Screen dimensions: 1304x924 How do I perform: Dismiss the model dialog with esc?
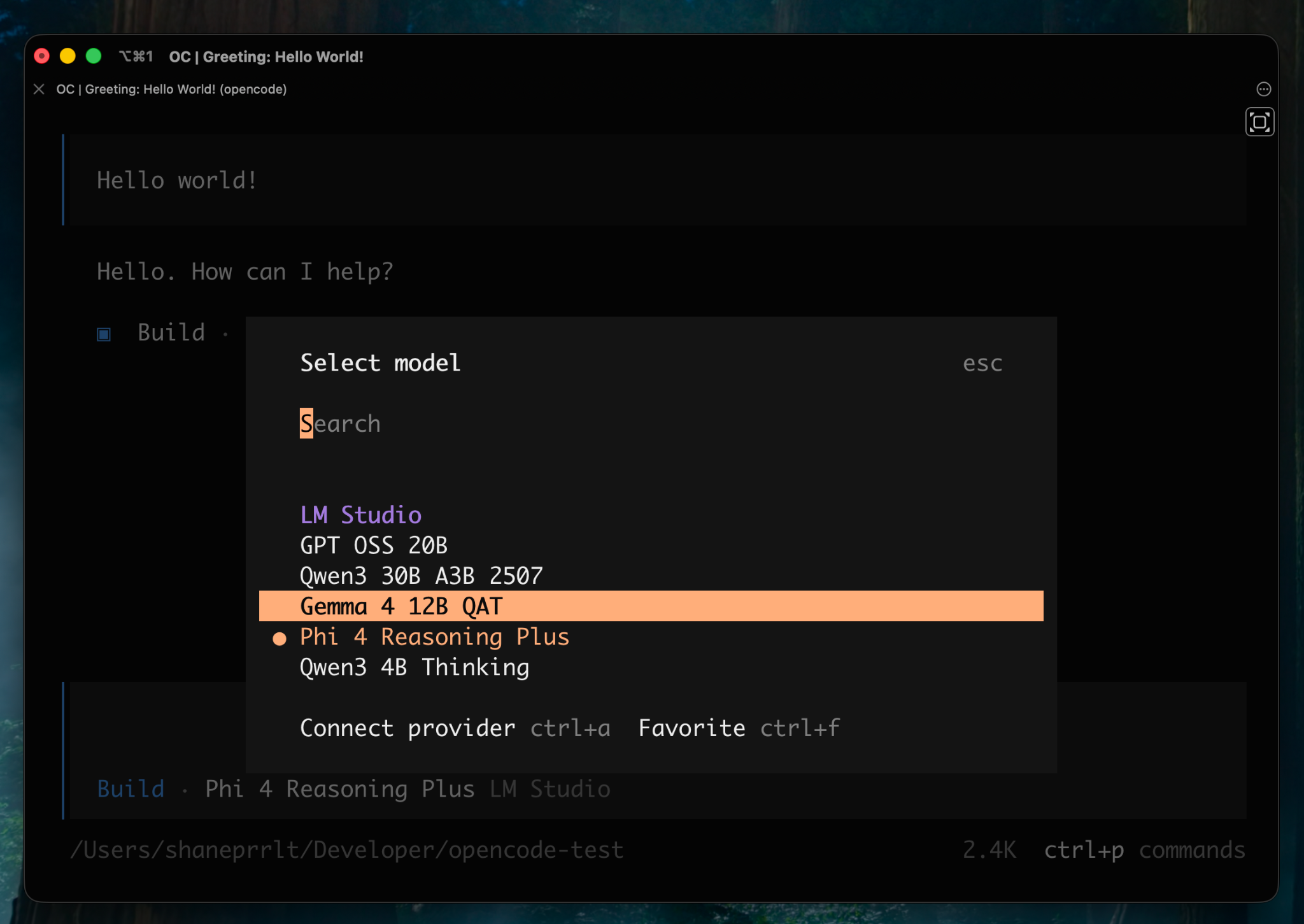click(982, 364)
